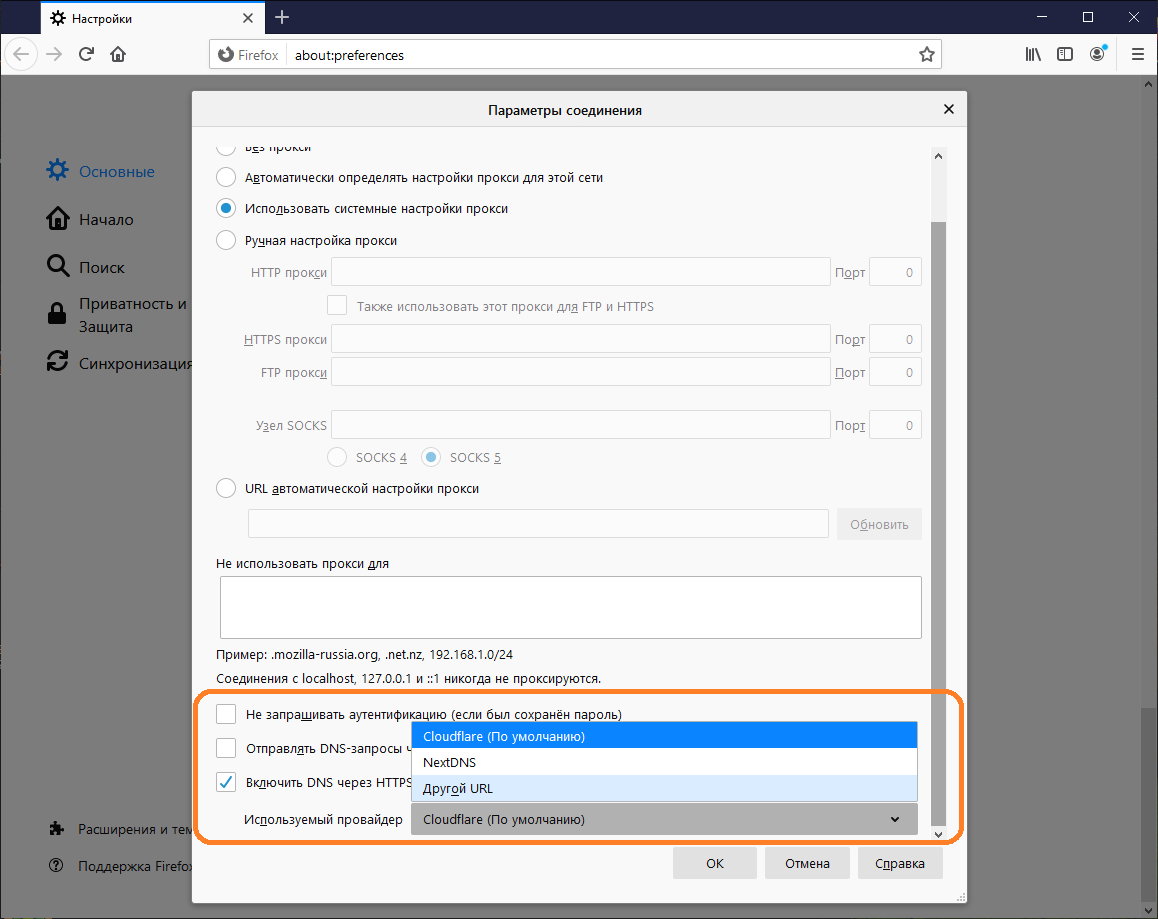The height and width of the screenshot is (919, 1158).
Task: Click Расширения и темы puzzle icon
Action: pyautogui.click(x=57, y=828)
